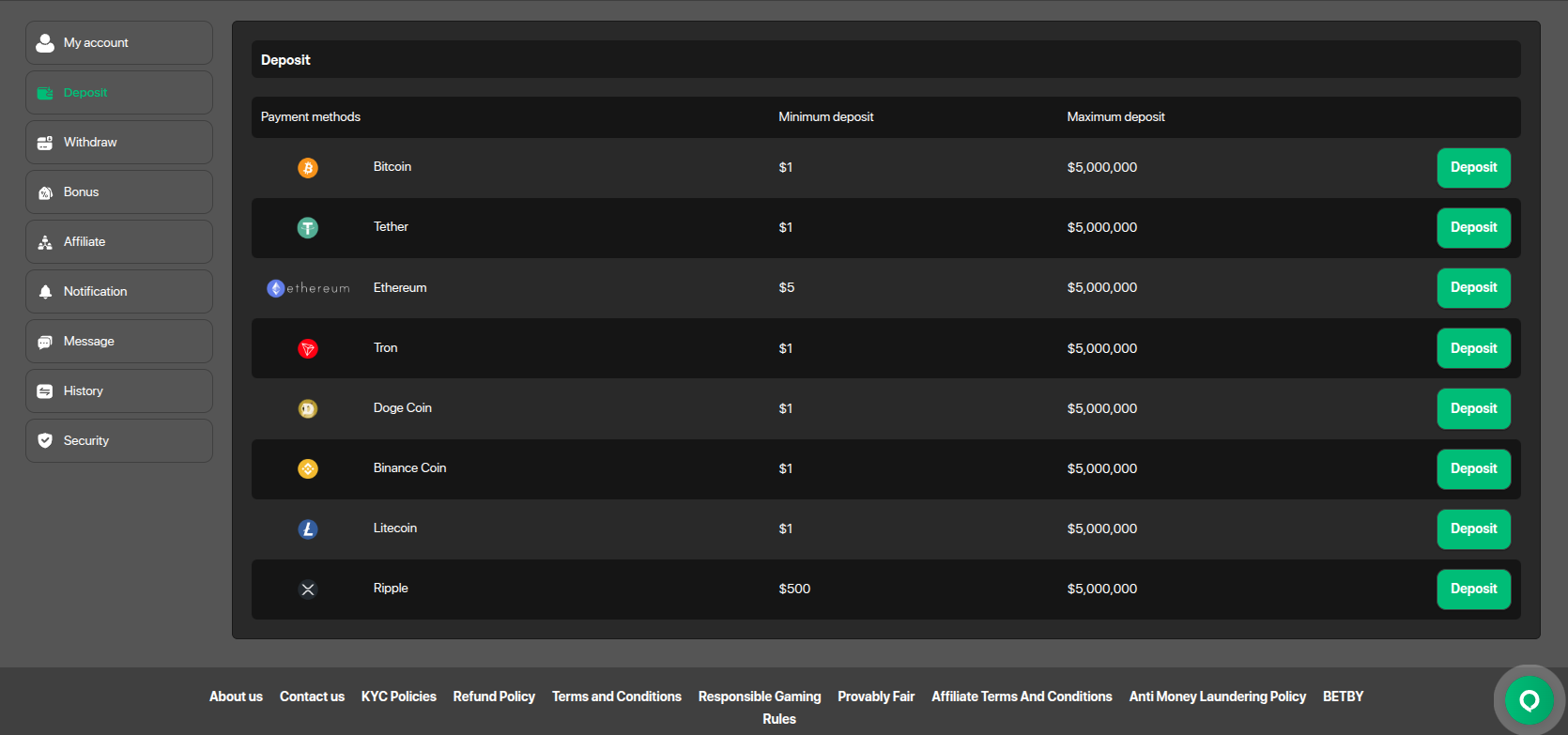
Task: Click the Bitcoin coin icon
Action: pos(308,168)
